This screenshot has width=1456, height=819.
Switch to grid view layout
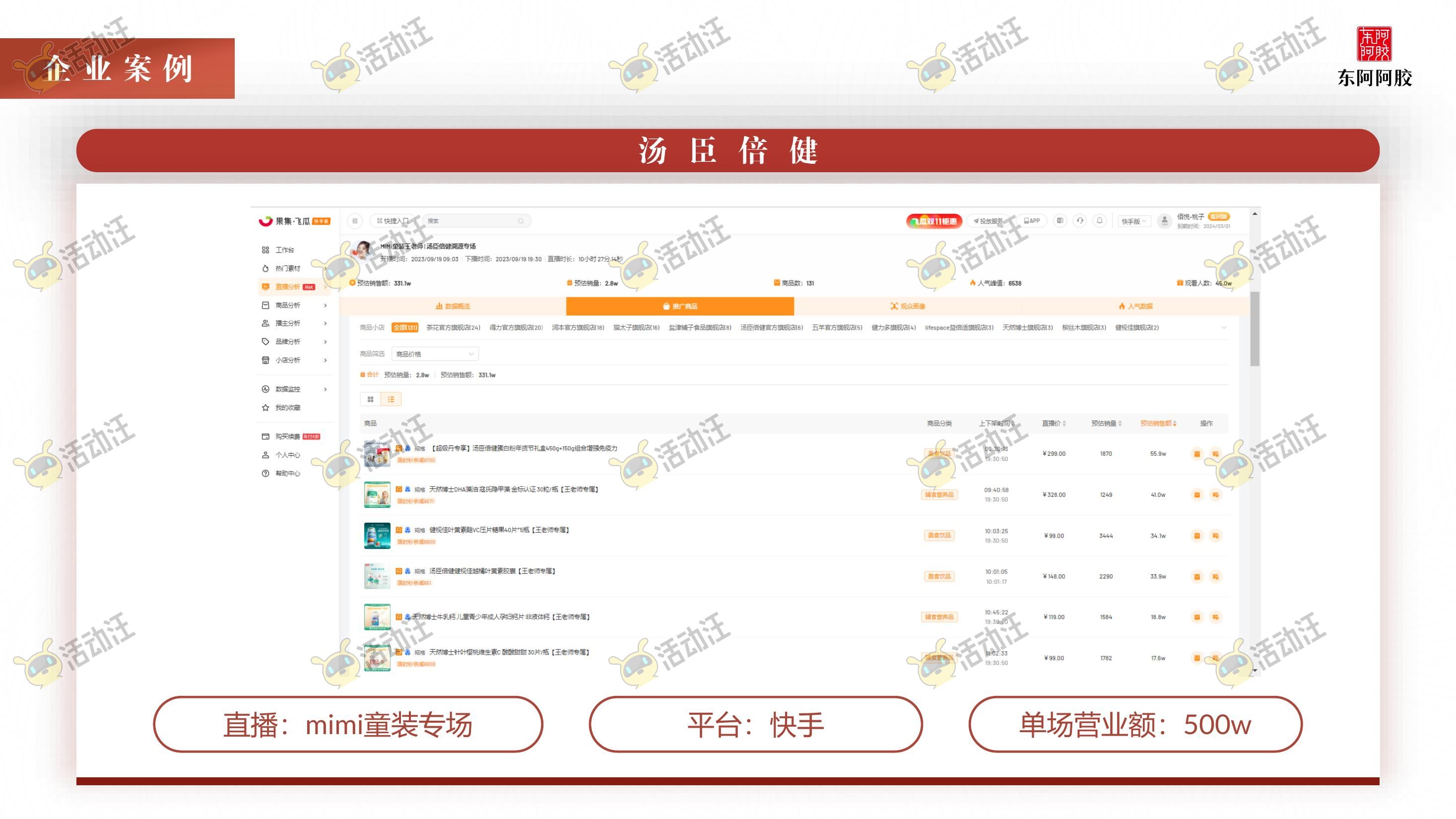click(x=370, y=399)
